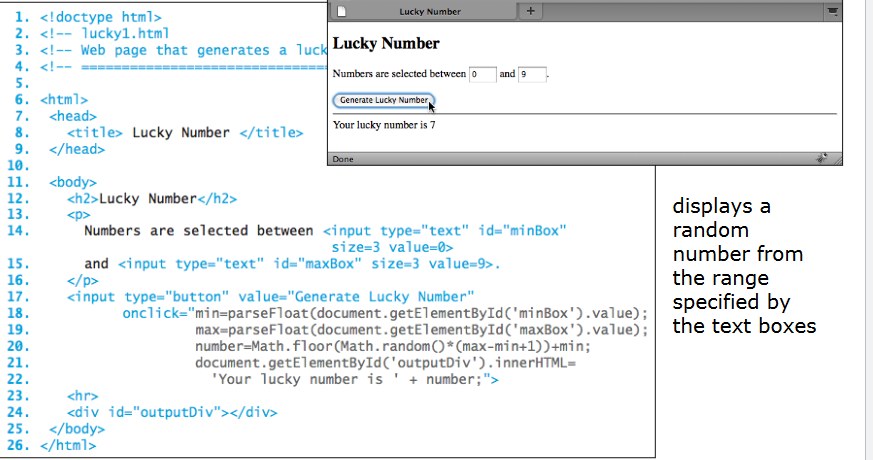
Task: Click the 'displays a random number' caption text
Action: click(744, 266)
